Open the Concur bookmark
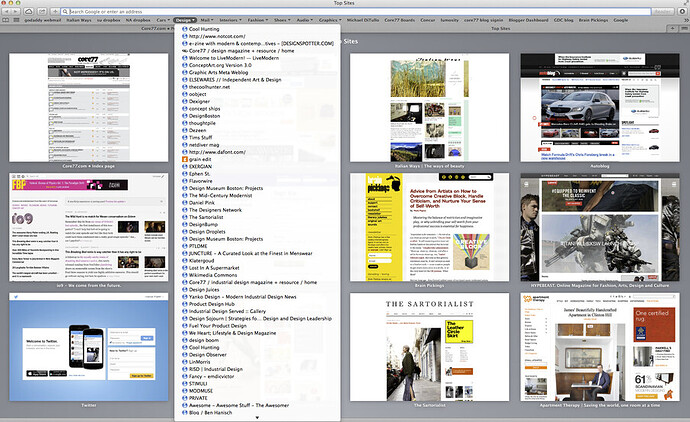 pos(427,20)
